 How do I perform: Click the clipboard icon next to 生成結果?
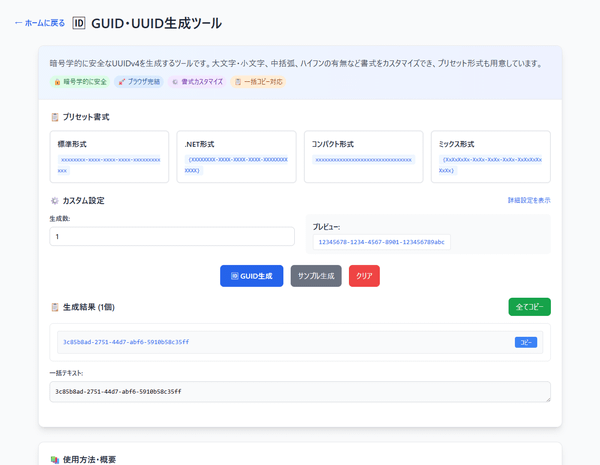(x=55, y=307)
